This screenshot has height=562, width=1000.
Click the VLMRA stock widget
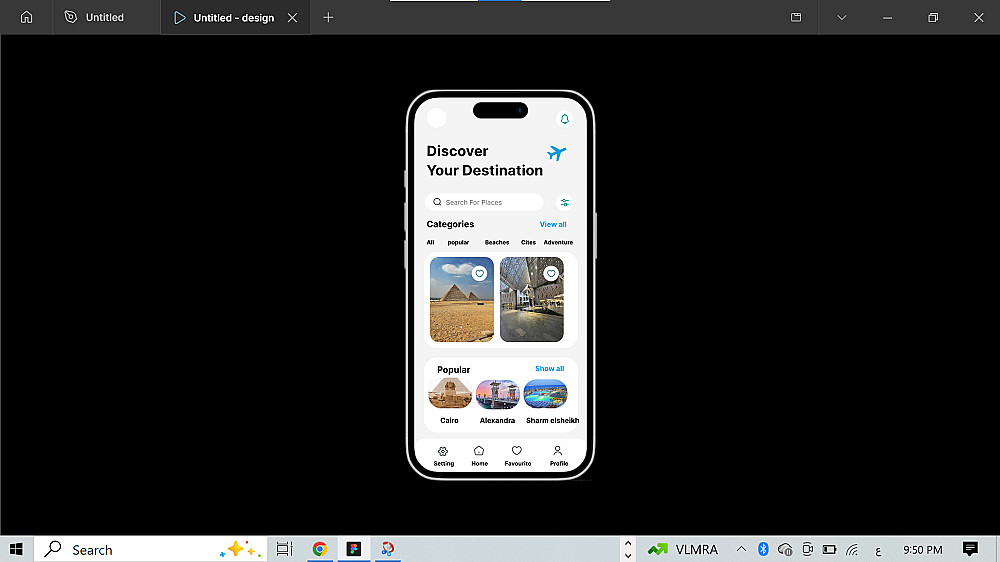pos(682,549)
